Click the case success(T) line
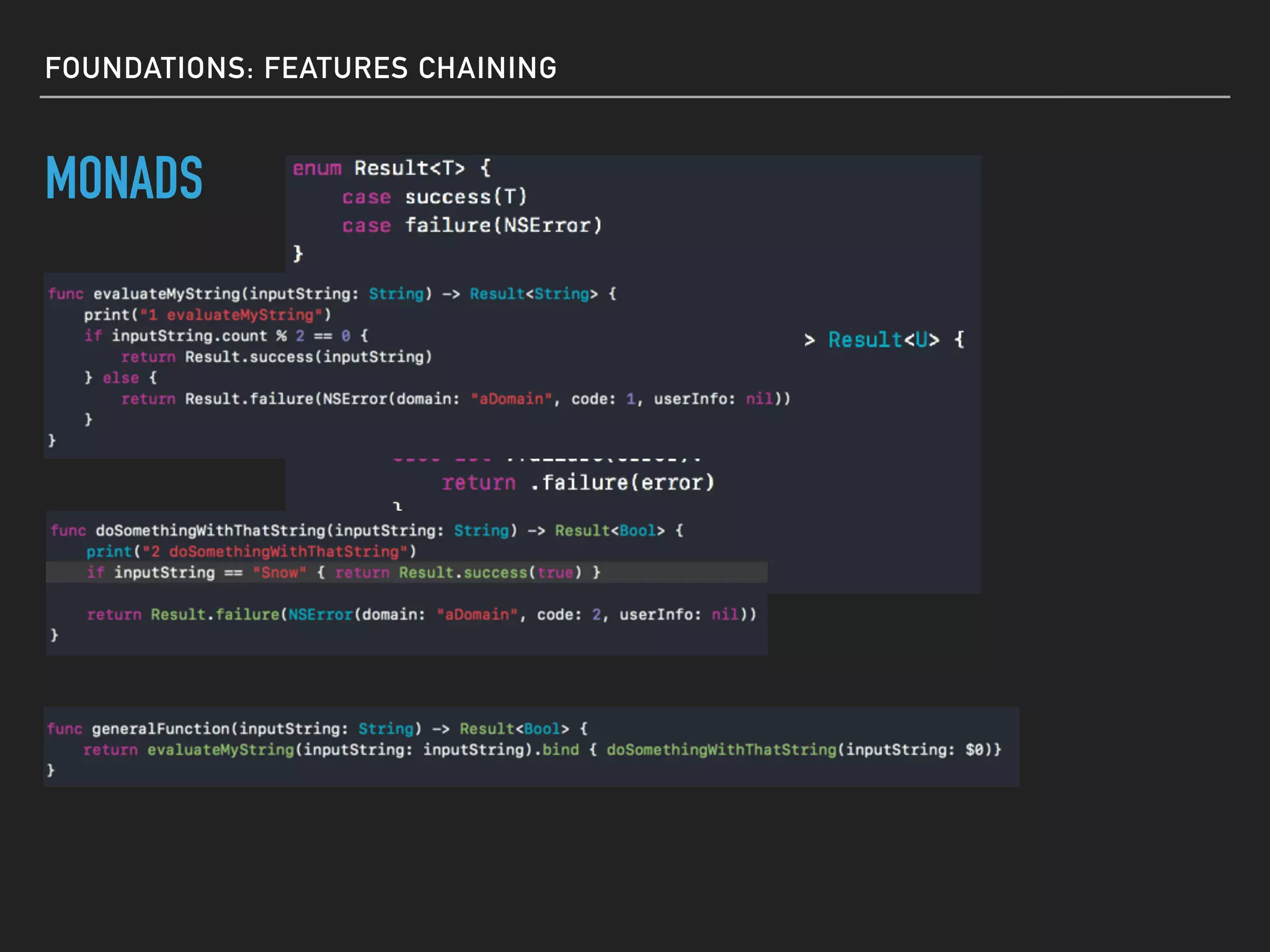Screen dimensions: 1270x952 point(434,197)
